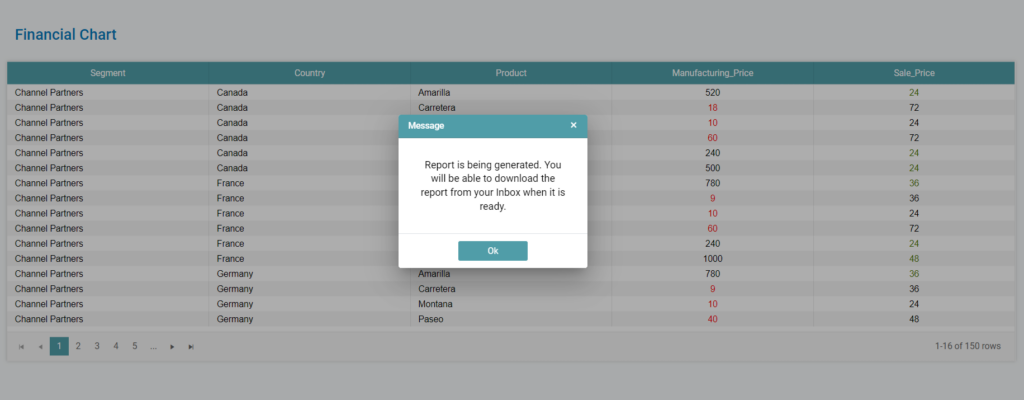
Task: Select the Montana product cell
Action: 435,304
